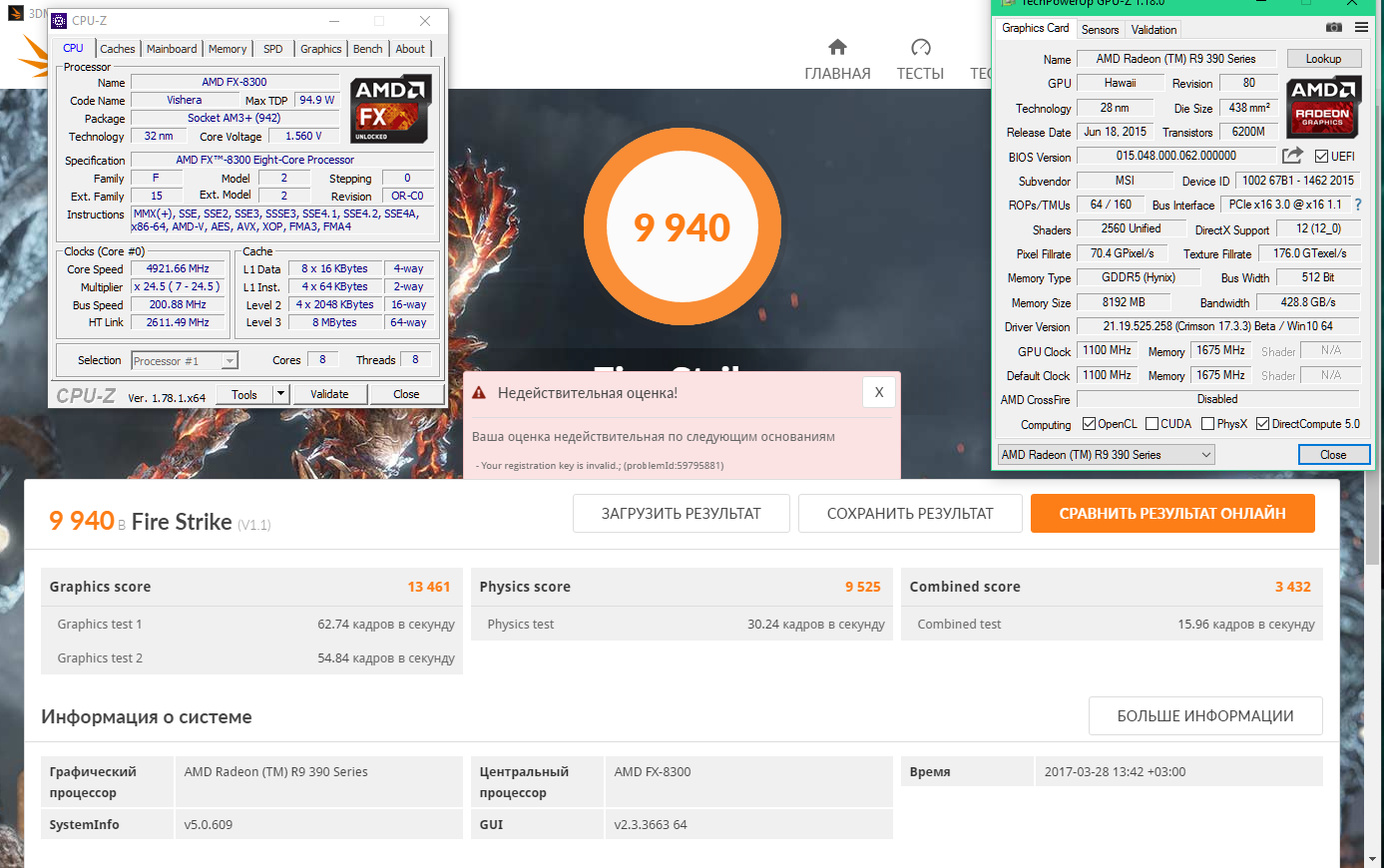Click the Graphics score value 13 461

pyautogui.click(x=429, y=587)
